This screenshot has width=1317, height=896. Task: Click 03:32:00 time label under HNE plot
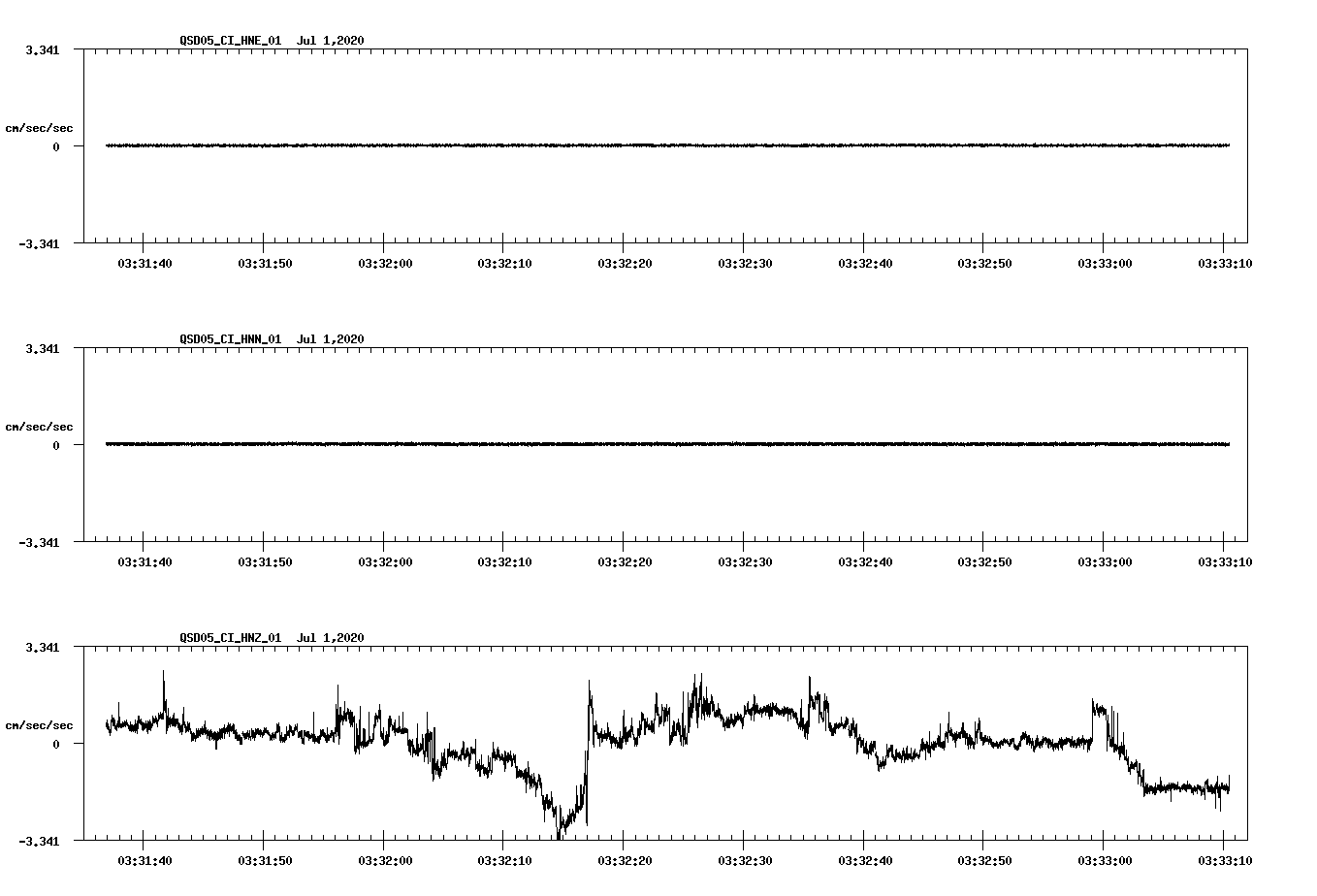(x=385, y=263)
